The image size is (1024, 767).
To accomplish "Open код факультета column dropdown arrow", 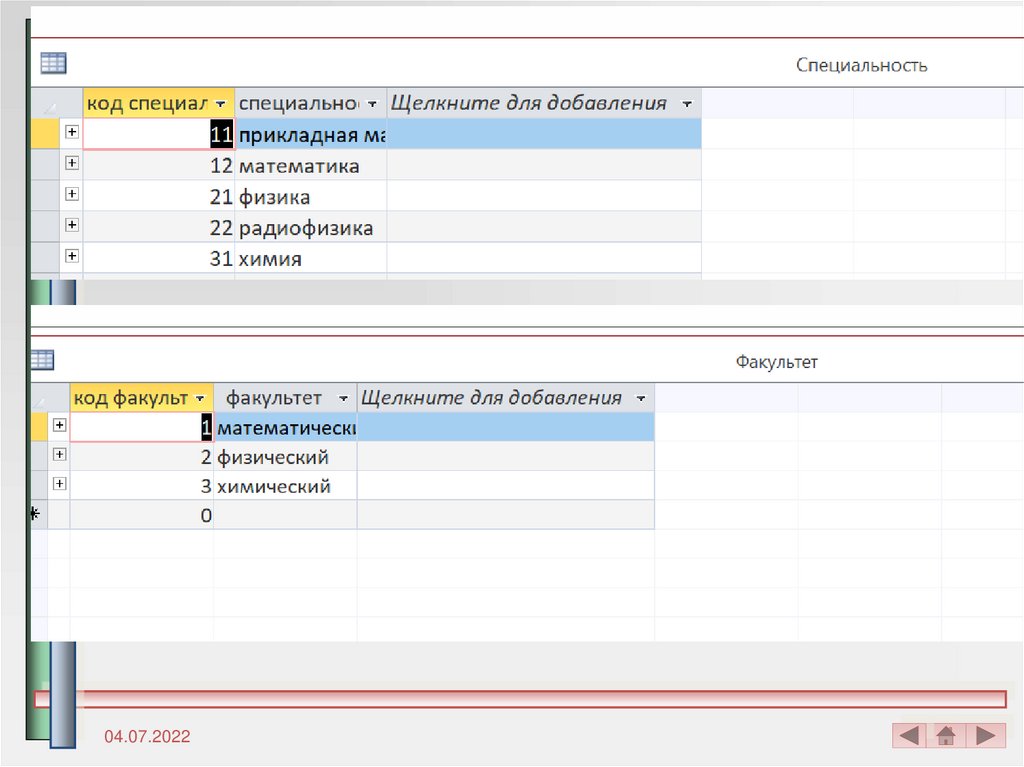I will 201,398.
